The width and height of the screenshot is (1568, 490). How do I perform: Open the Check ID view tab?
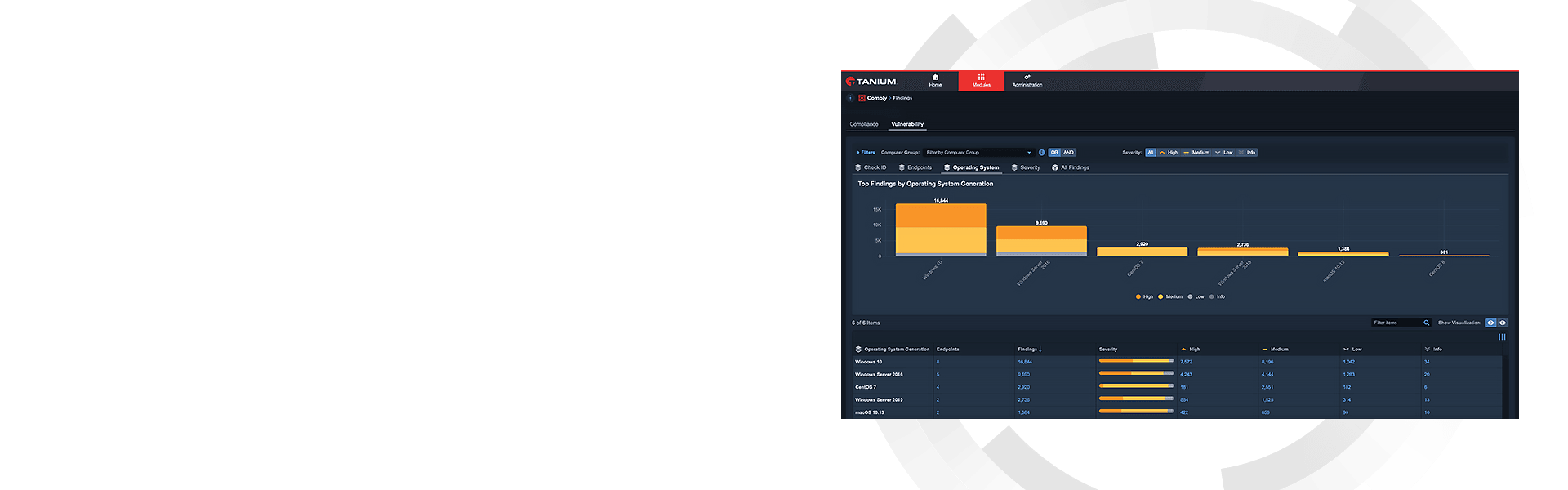(x=871, y=167)
